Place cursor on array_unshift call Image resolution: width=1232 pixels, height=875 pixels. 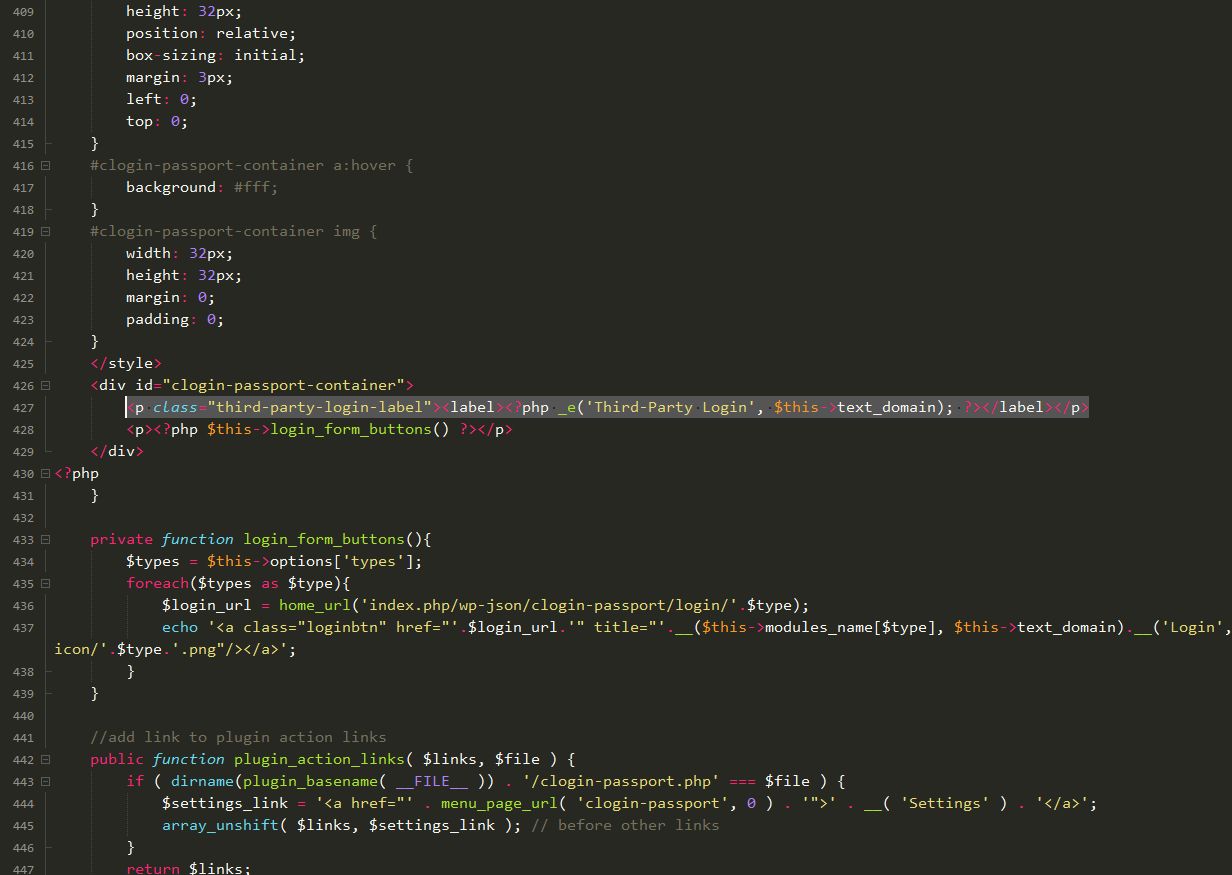[x=220, y=825]
